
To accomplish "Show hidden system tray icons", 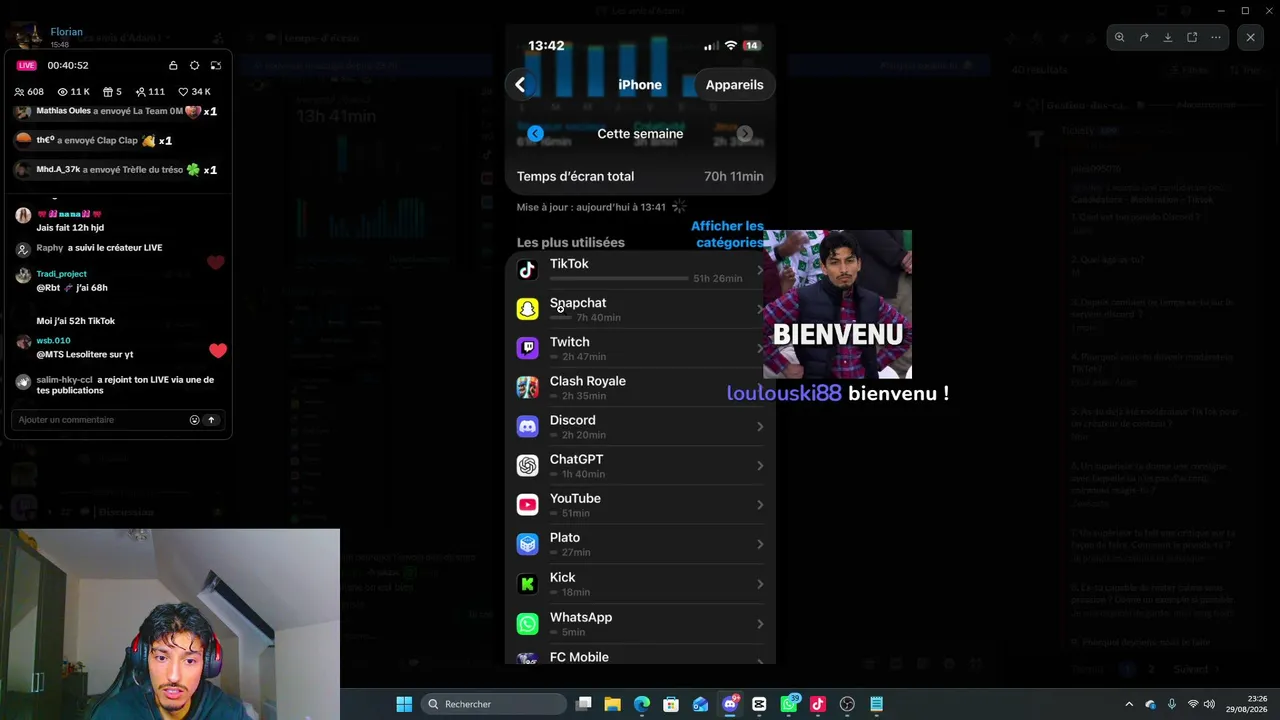I will tap(1129, 704).
